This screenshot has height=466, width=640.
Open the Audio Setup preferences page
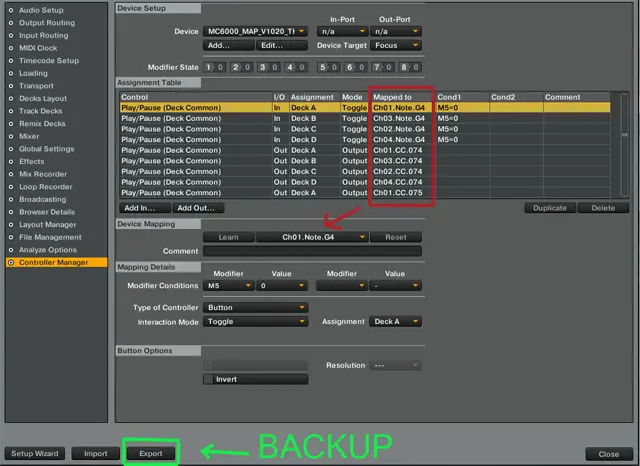41,10
